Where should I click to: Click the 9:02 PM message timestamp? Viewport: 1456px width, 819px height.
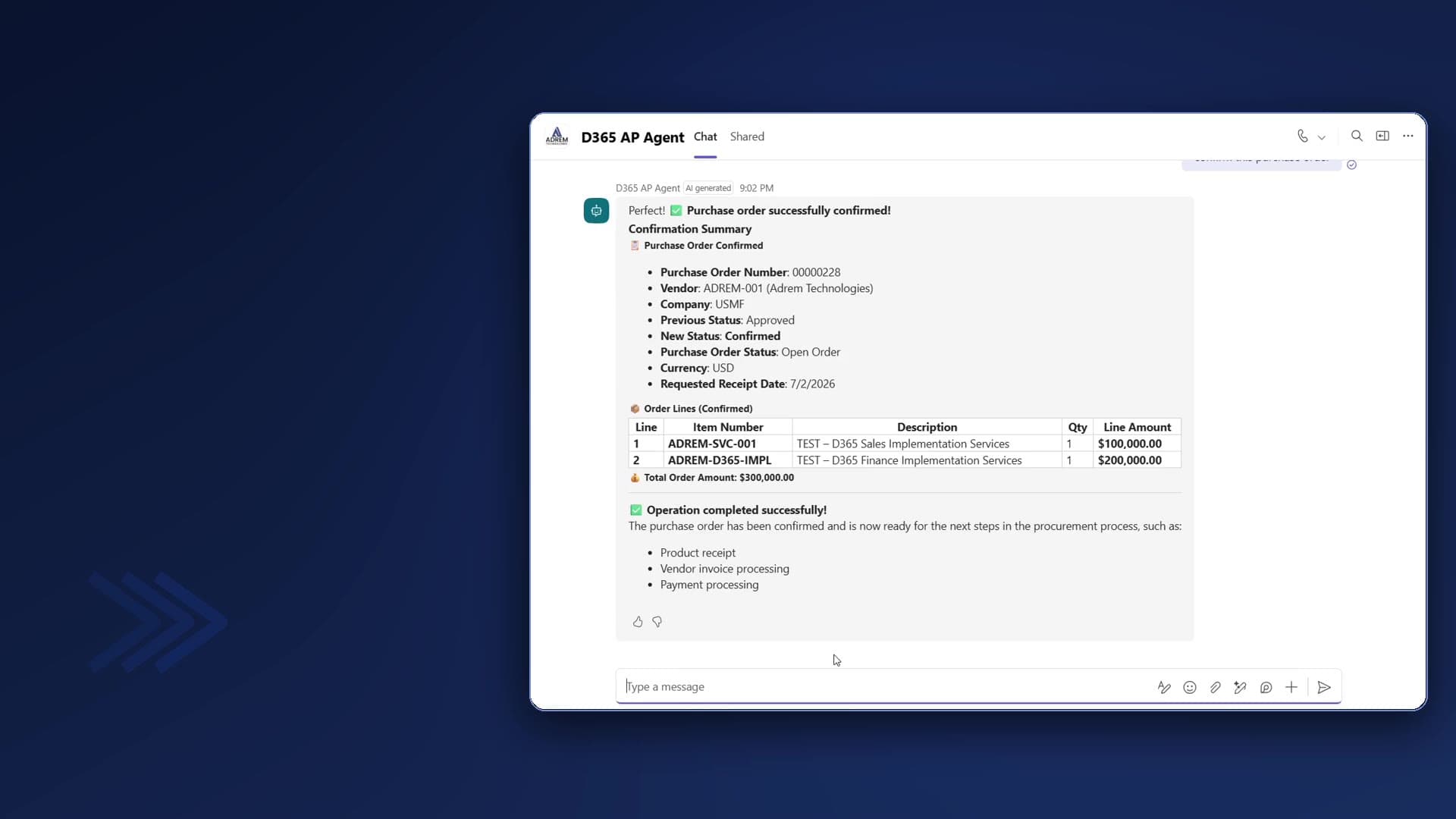[x=756, y=188]
